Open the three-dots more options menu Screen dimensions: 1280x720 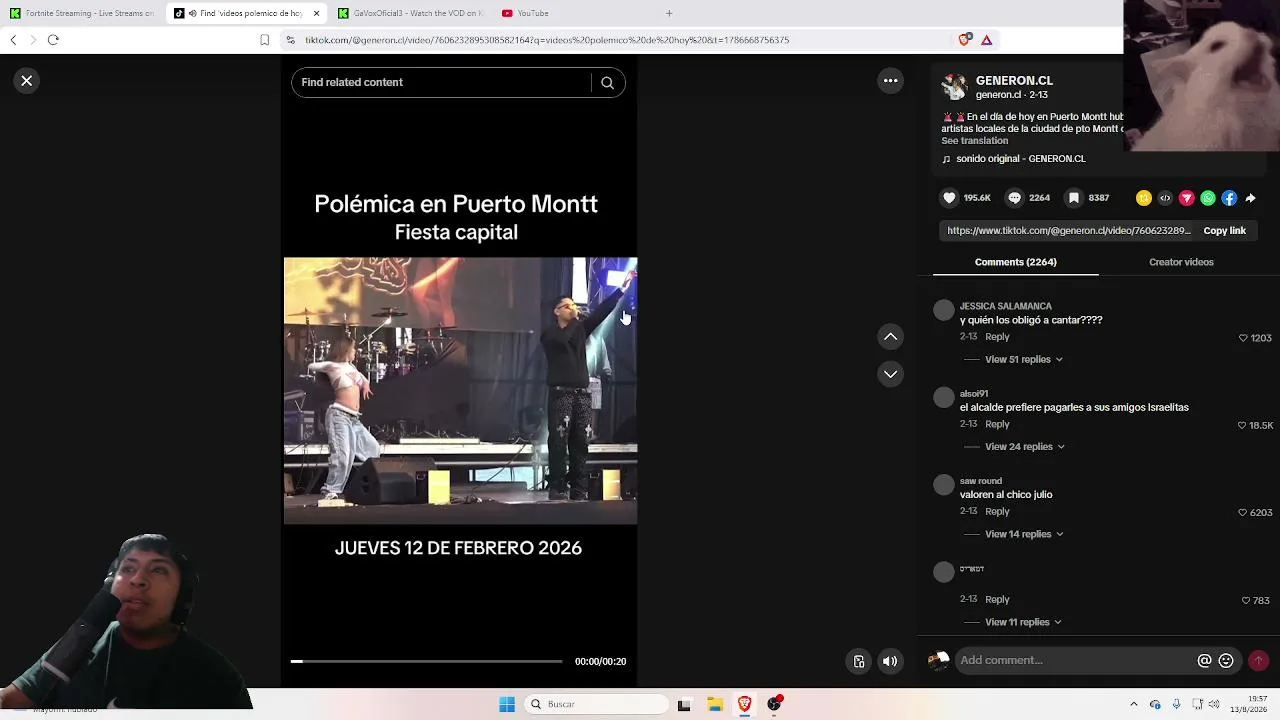tap(890, 81)
